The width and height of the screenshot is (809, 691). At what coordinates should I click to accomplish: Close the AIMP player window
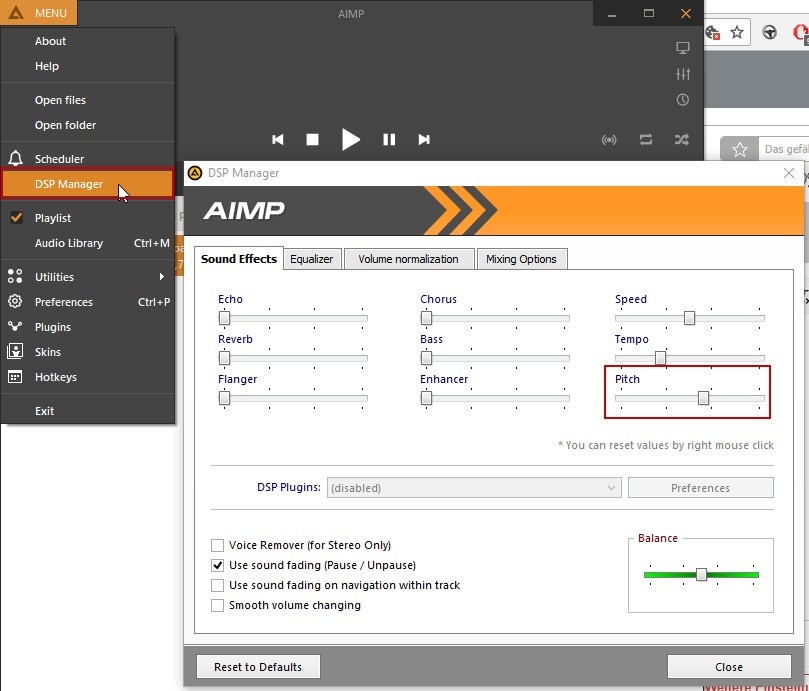pyautogui.click(x=686, y=13)
